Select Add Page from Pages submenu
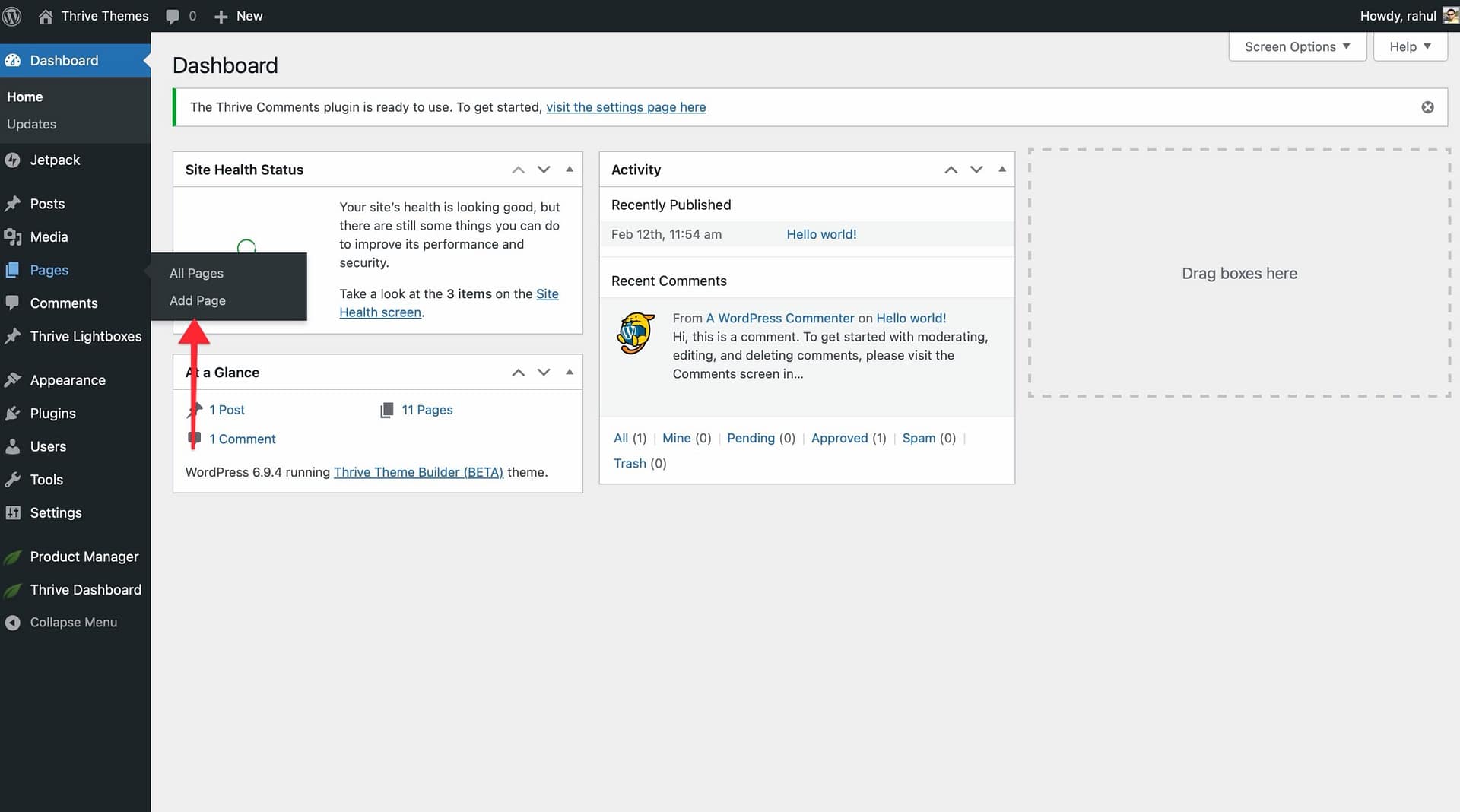The image size is (1460, 812). coord(198,300)
